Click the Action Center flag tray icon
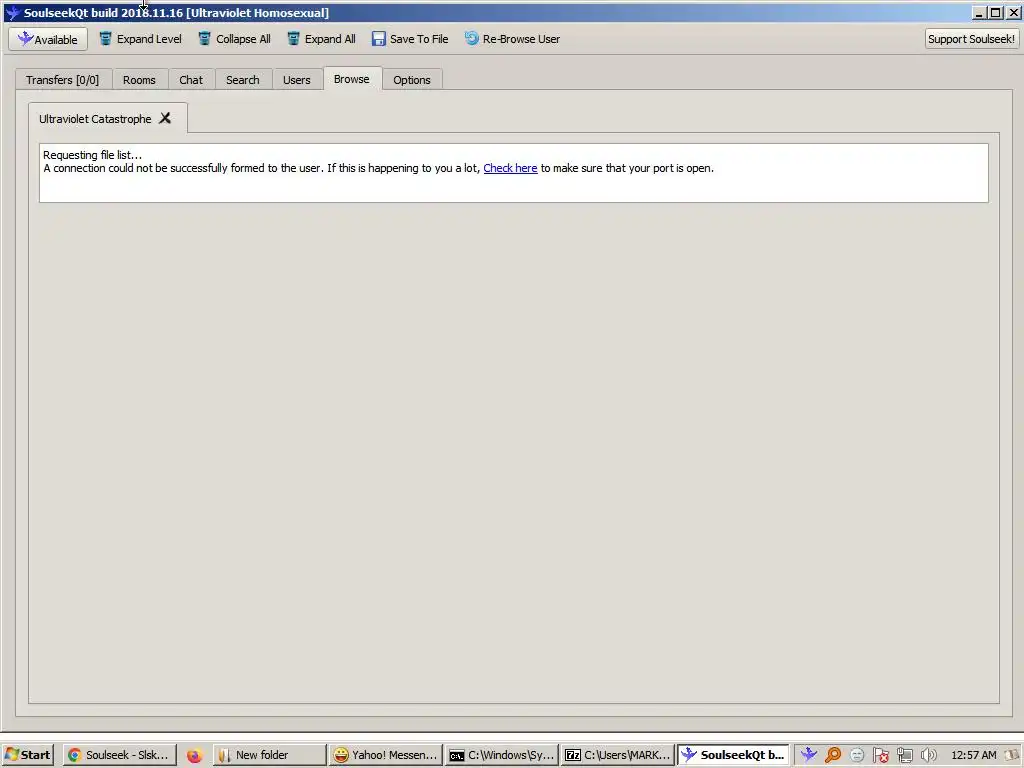The image size is (1024, 768). [881, 755]
